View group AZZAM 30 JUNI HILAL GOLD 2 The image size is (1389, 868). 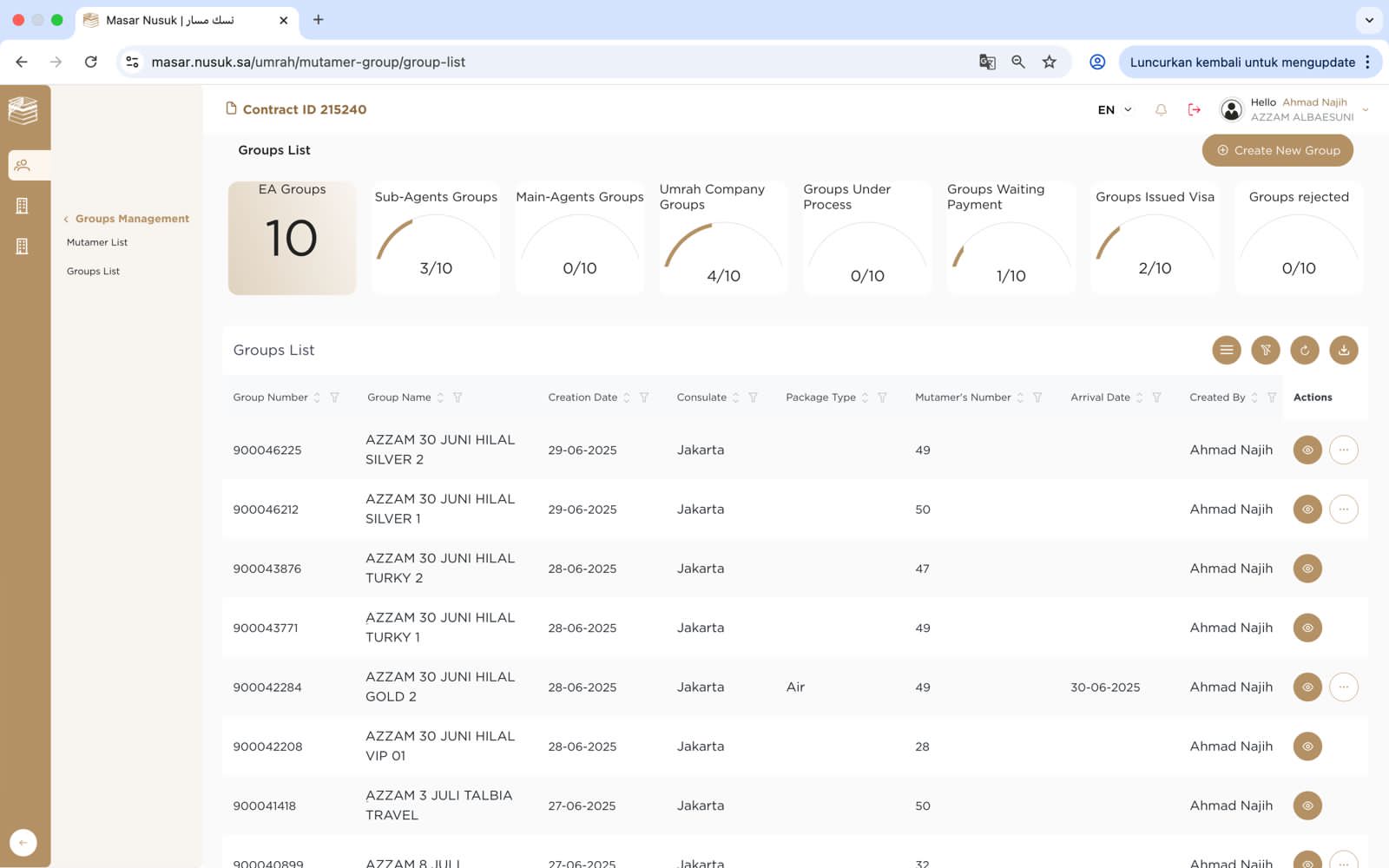[1307, 687]
